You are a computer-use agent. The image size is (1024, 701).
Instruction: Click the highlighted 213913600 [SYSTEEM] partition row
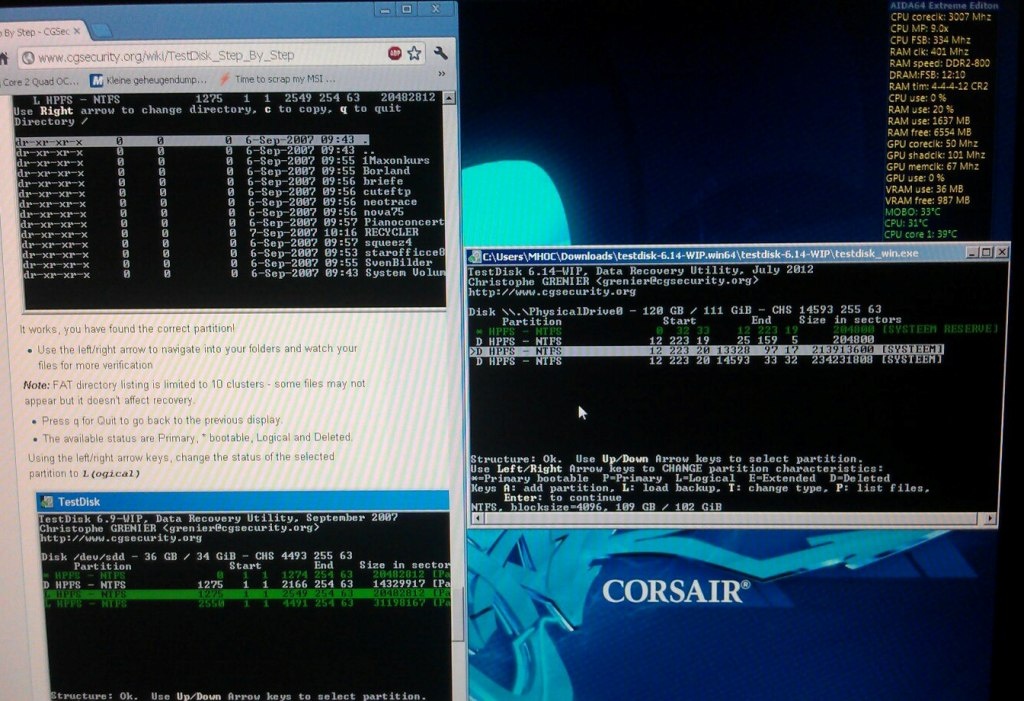point(707,350)
